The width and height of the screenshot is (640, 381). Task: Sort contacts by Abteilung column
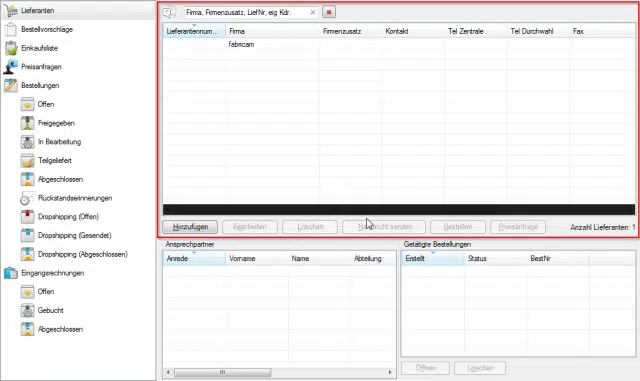(x=373, y=258)
